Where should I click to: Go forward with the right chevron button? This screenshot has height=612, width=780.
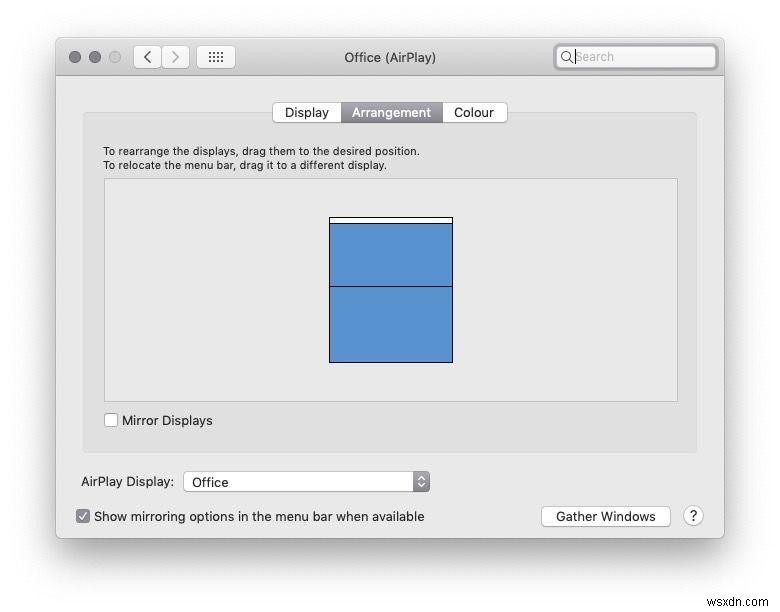coord(175,57)
